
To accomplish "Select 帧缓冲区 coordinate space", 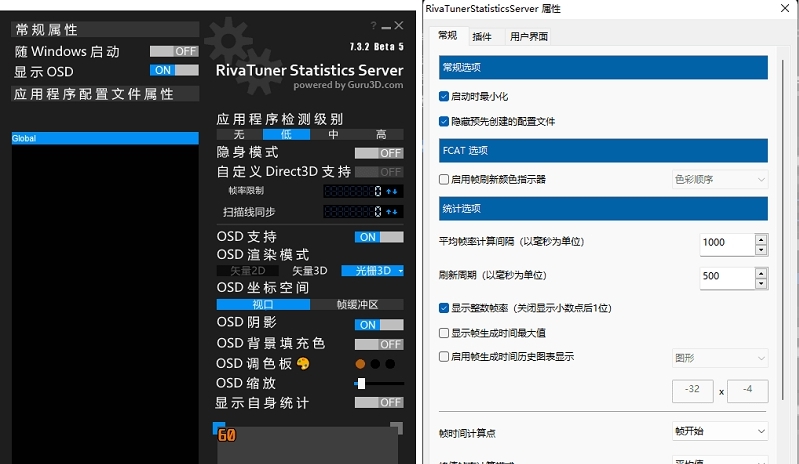I will click(357, 305).
